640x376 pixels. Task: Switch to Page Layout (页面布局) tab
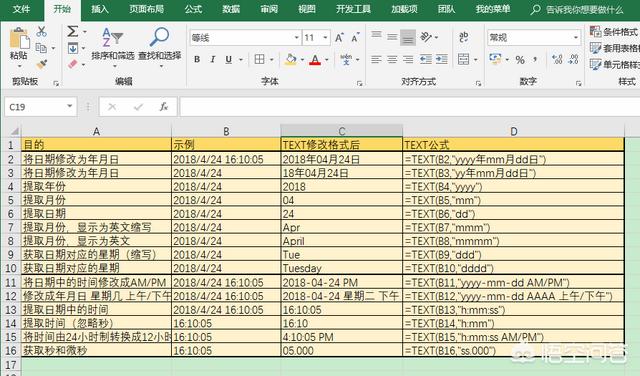pyautogui.click(x=147, y=9)
